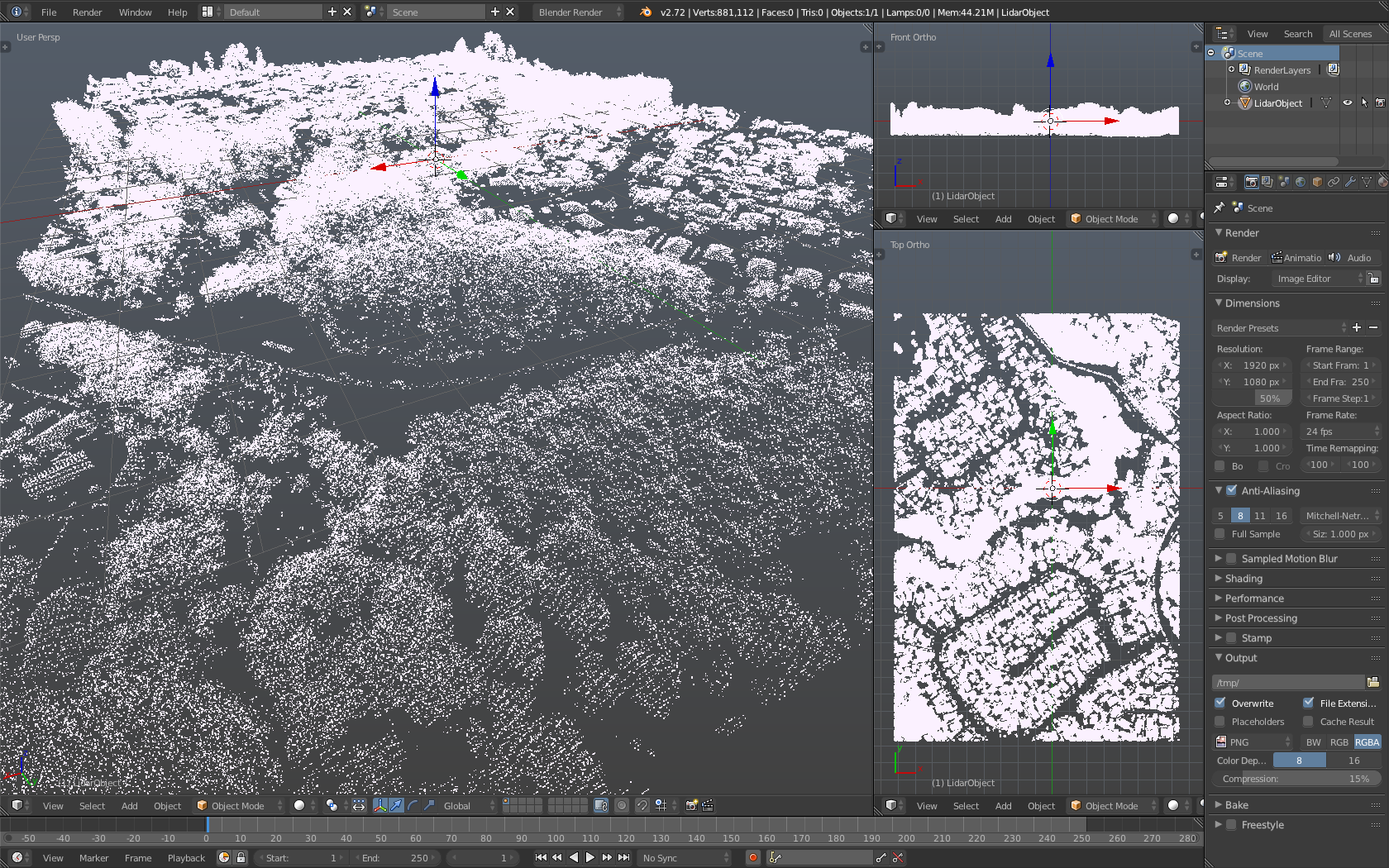Open the Object constraints chain-link tab
Viewport: 1389px width, 868px height.
click(x=1334, y=182)
